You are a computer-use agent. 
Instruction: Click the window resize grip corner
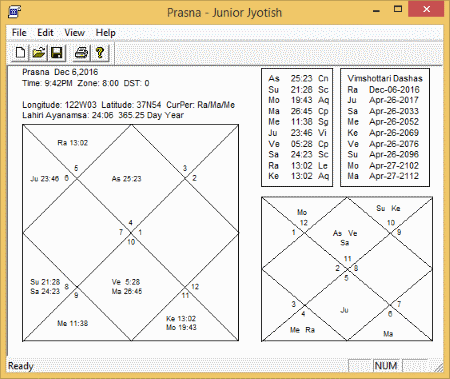point(439,366)
